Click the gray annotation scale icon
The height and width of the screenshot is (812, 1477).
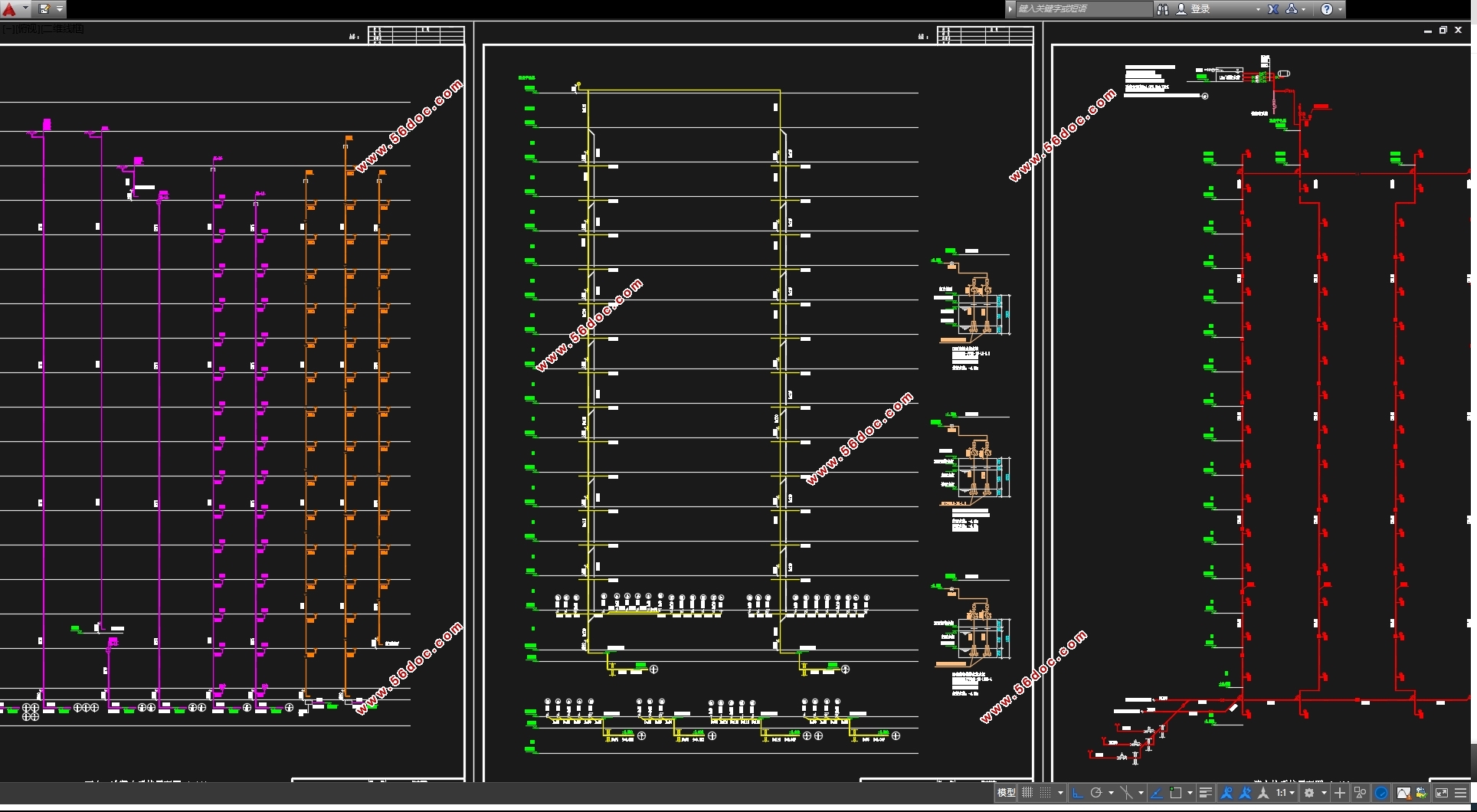pyautogui.click(x=1263, y=793)
